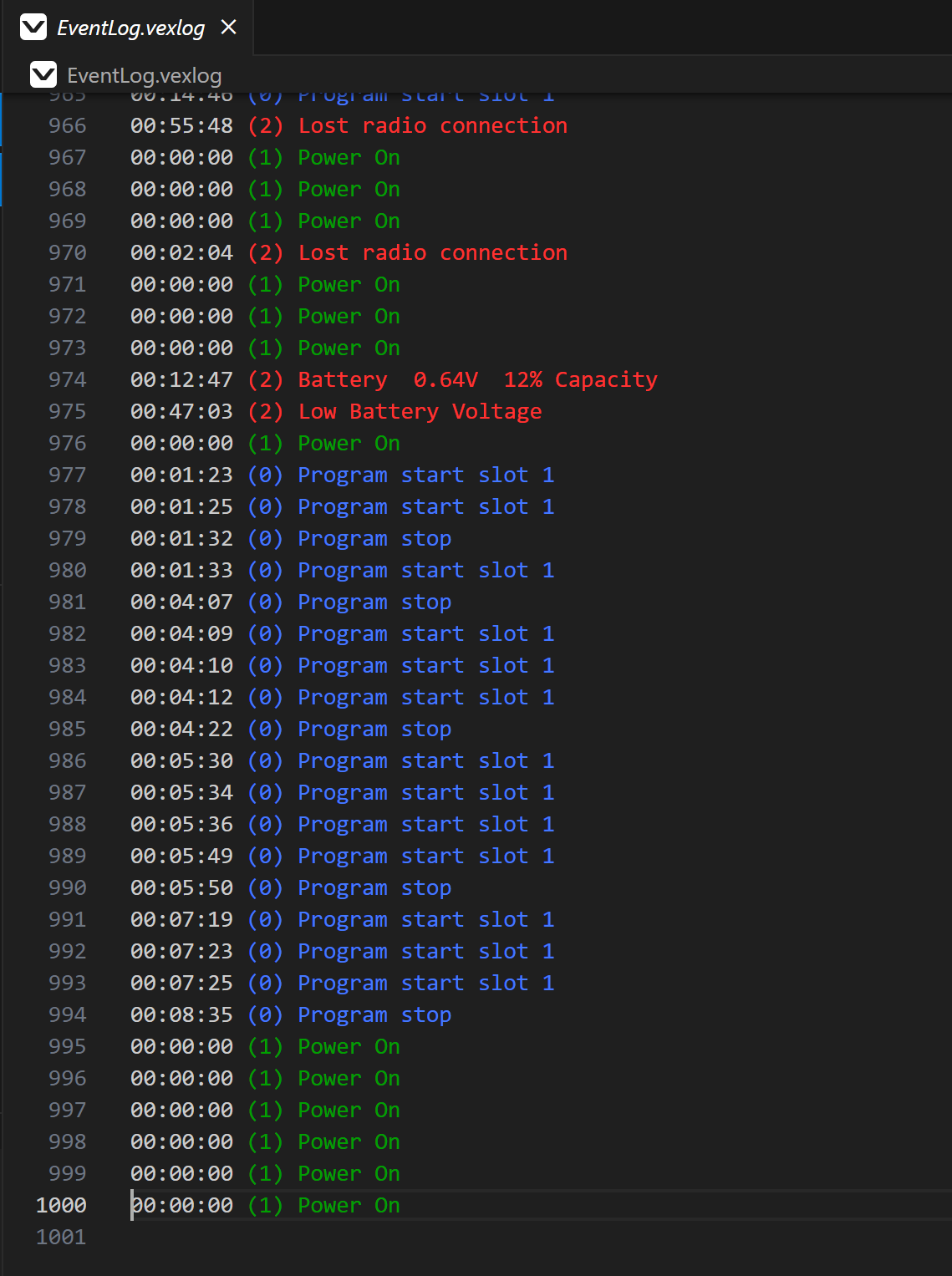The width and height of the screenshot is (952, 1276).
Task: Switch to the EventLog.vexlog tab
Action: 130,27
